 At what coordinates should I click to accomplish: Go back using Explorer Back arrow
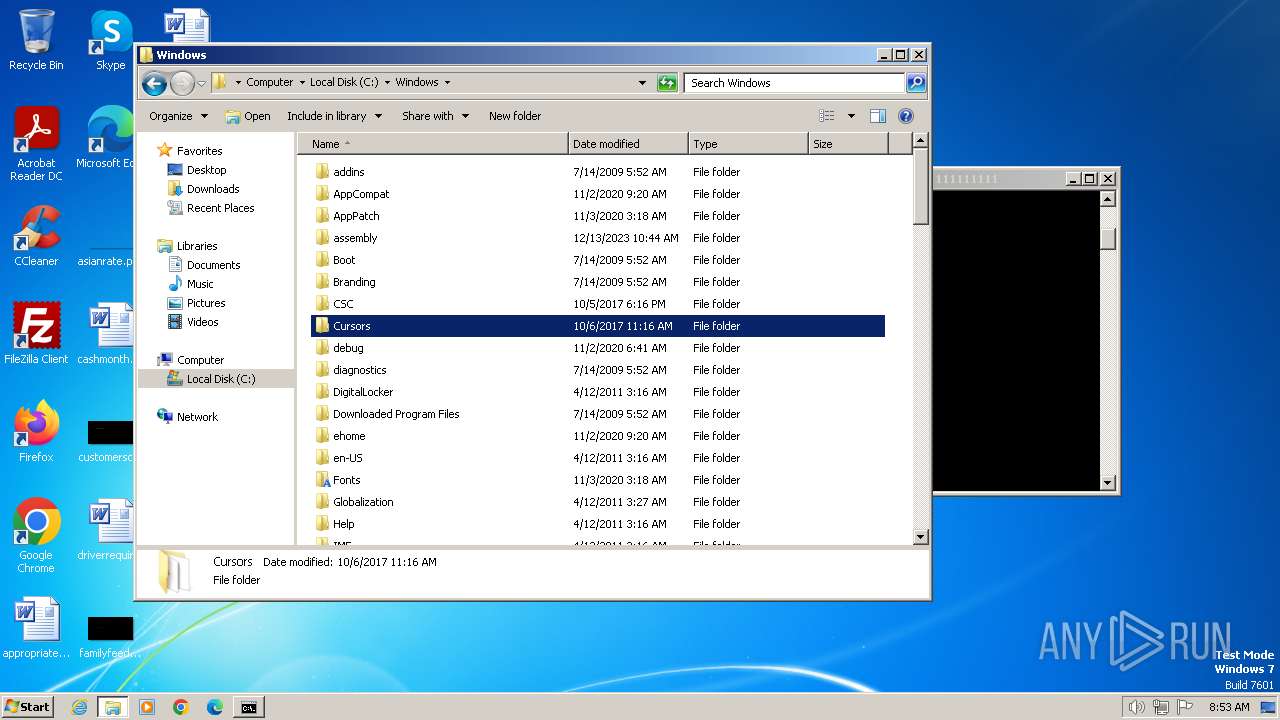click(154, 83)
